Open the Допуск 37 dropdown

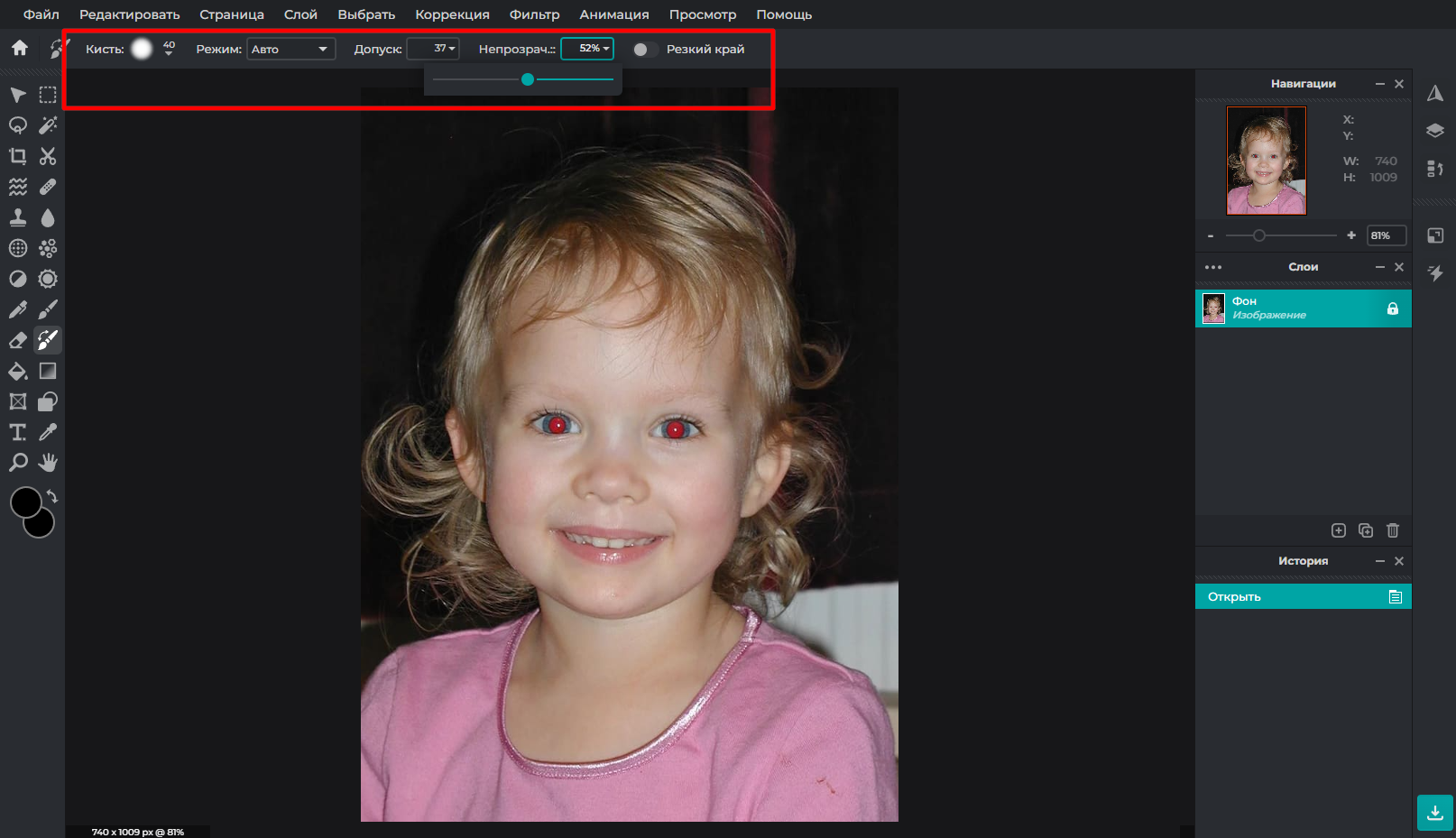coord(433,49)
